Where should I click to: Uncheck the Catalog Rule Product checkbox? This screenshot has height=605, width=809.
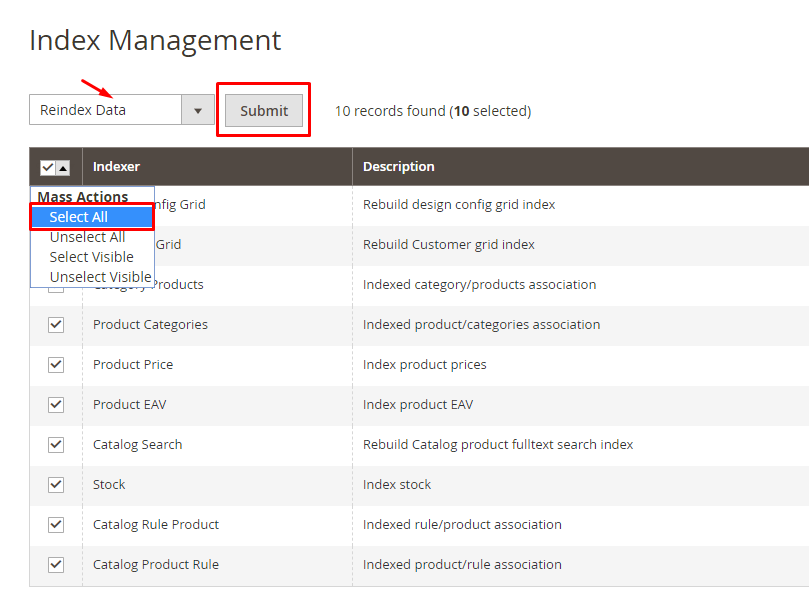56,525
